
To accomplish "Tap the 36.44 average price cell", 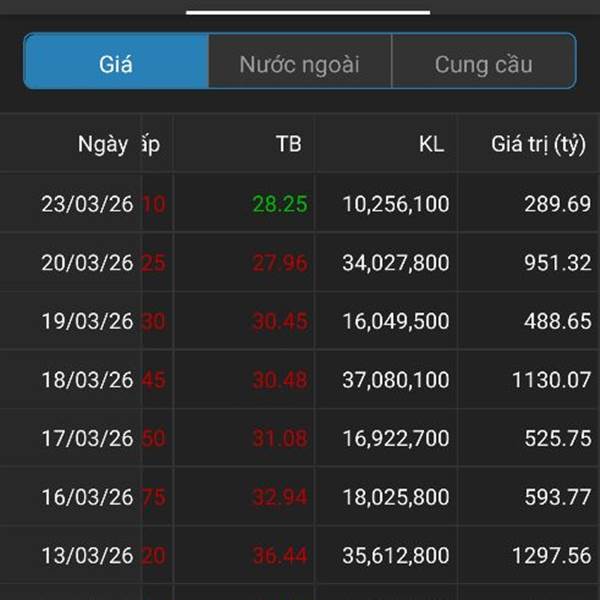I will tap(279, 555).
